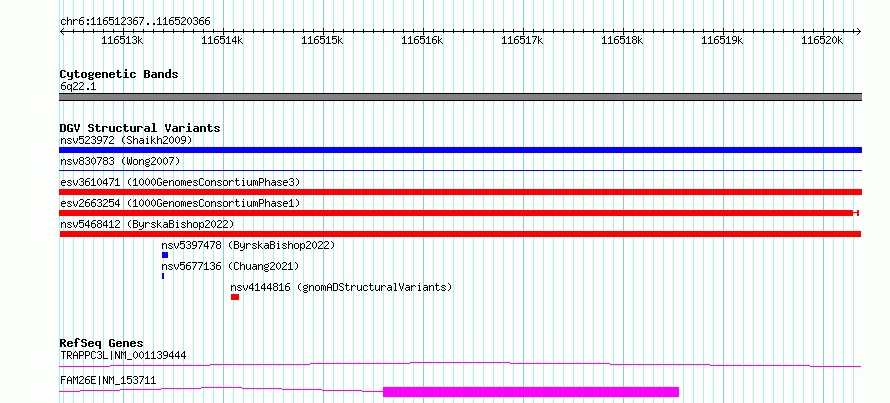Click the 116517k ruler tick label
This screenshot has height=403, width=890.
523,40
